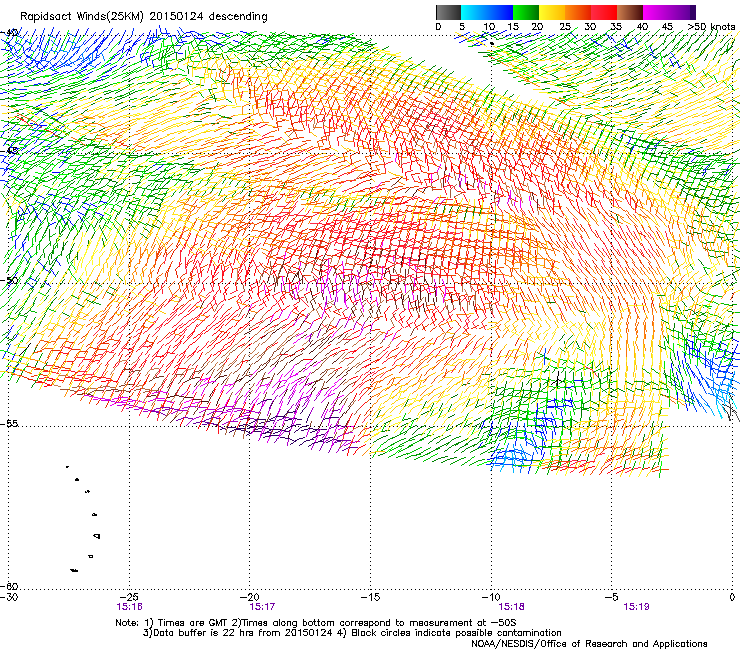Click the '10' legend speed label
This screenshot has height=650, width=740.
489,27
